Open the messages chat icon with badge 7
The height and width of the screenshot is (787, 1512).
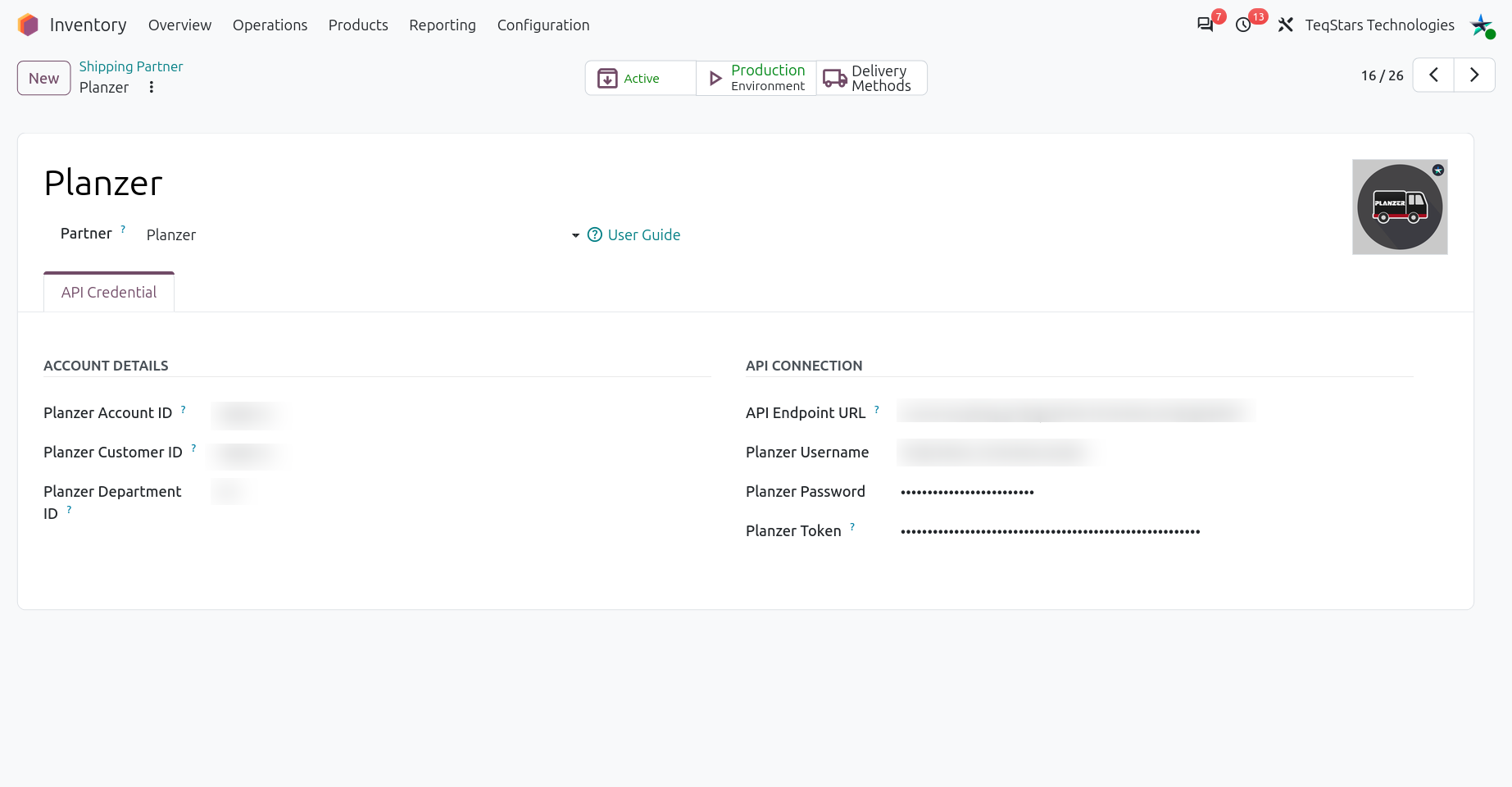point(1205,25)
